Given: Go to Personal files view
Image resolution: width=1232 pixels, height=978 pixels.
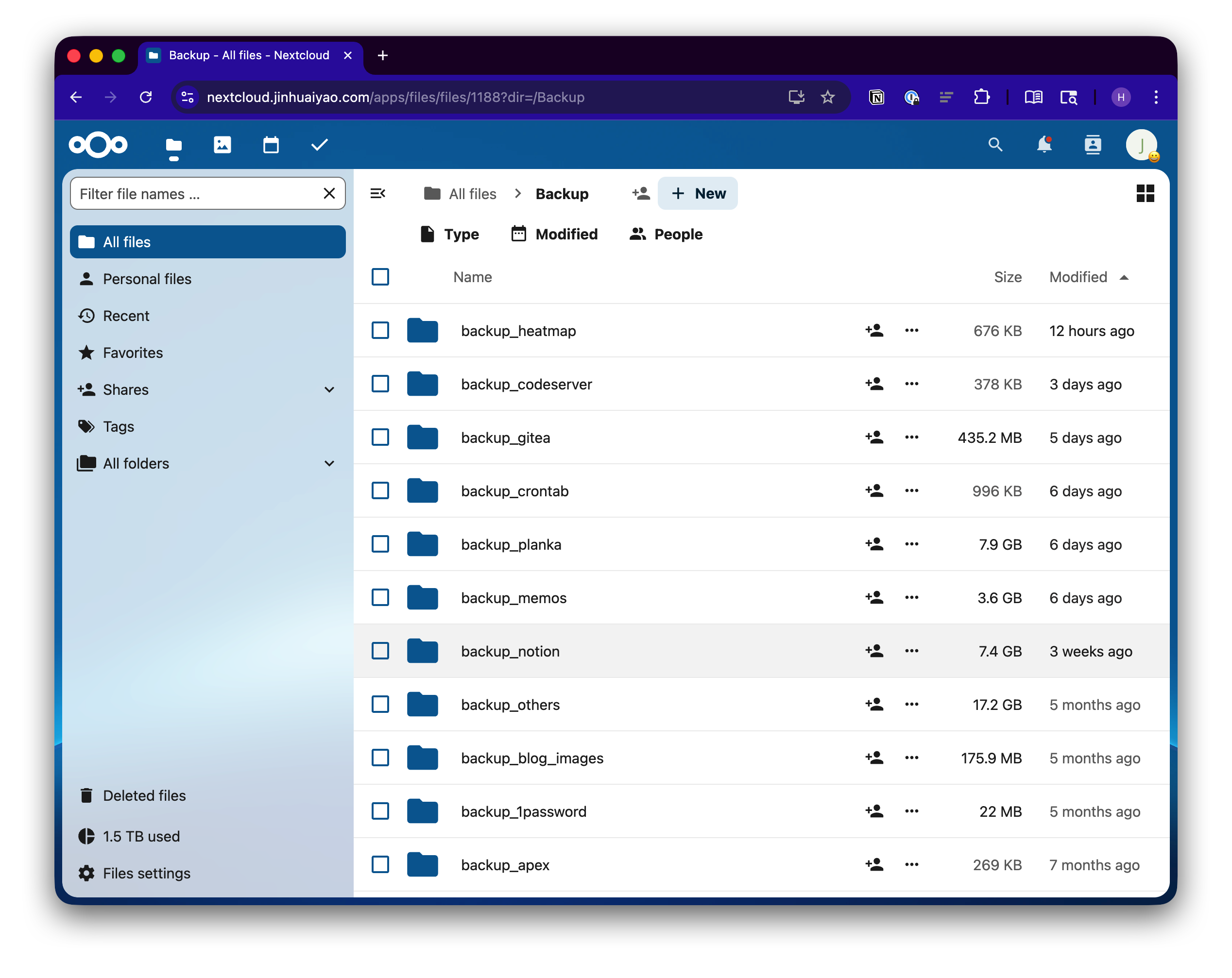Looking at the screenshot, I should tap(147, 279).
